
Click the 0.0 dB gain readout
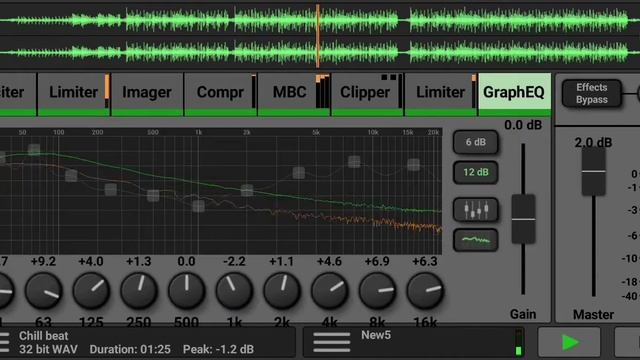click(523, 125)
